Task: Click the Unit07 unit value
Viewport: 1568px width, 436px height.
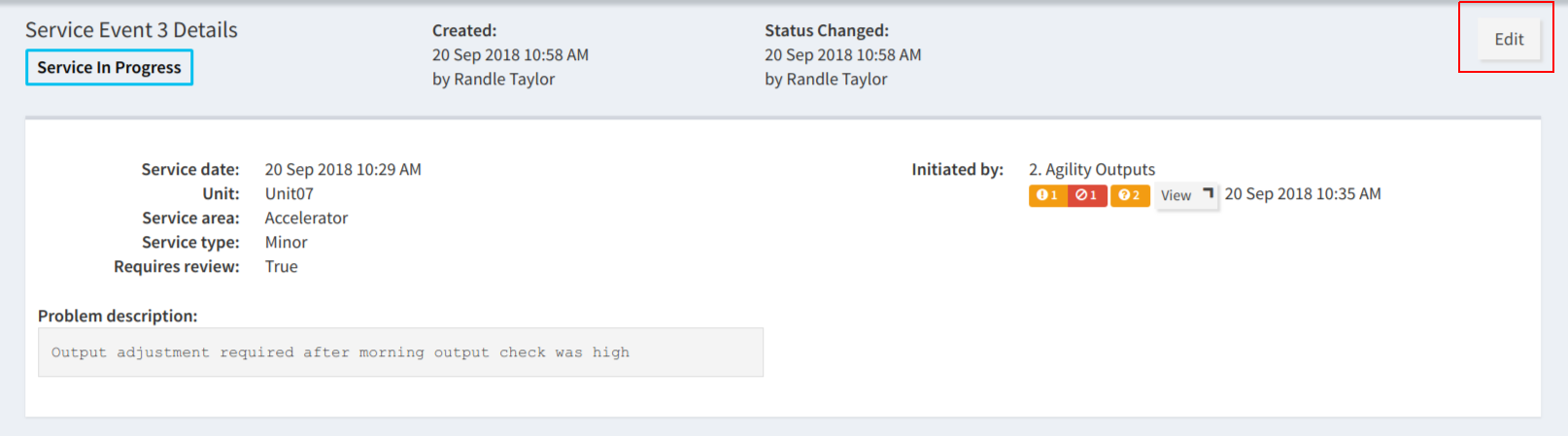Action: (290, 193)
